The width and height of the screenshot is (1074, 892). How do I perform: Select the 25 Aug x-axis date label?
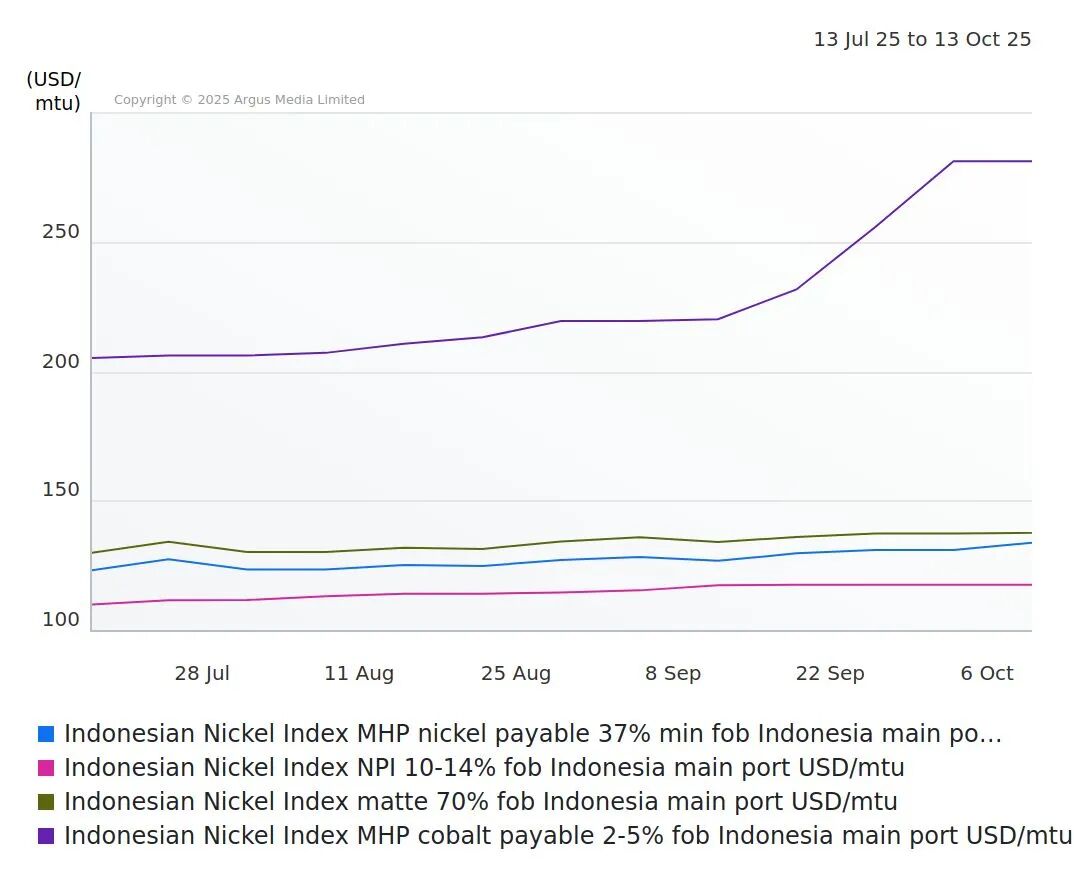coord(516,673)
